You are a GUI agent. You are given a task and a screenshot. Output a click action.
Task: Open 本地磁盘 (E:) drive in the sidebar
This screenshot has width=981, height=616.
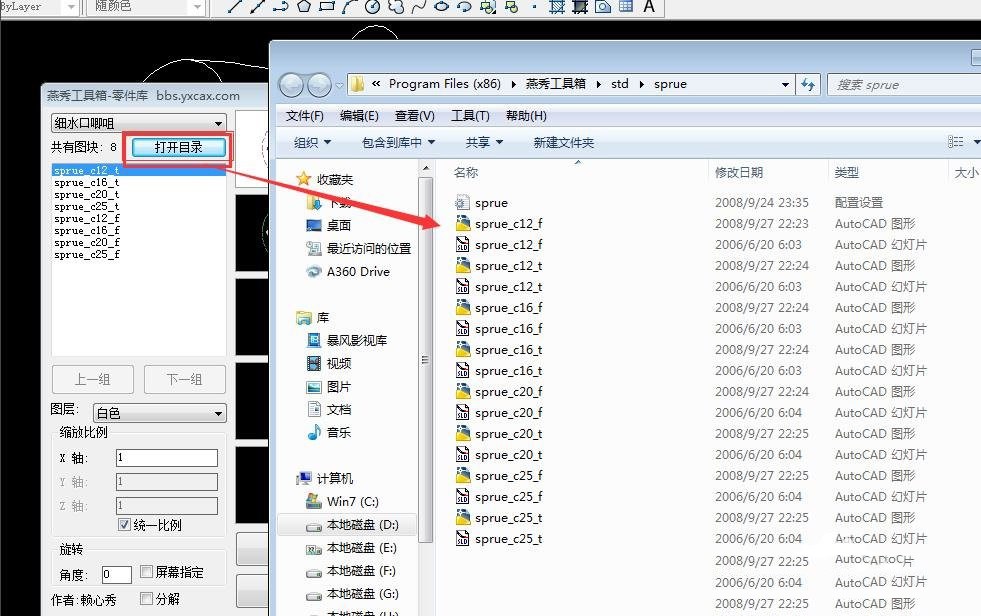362,548
